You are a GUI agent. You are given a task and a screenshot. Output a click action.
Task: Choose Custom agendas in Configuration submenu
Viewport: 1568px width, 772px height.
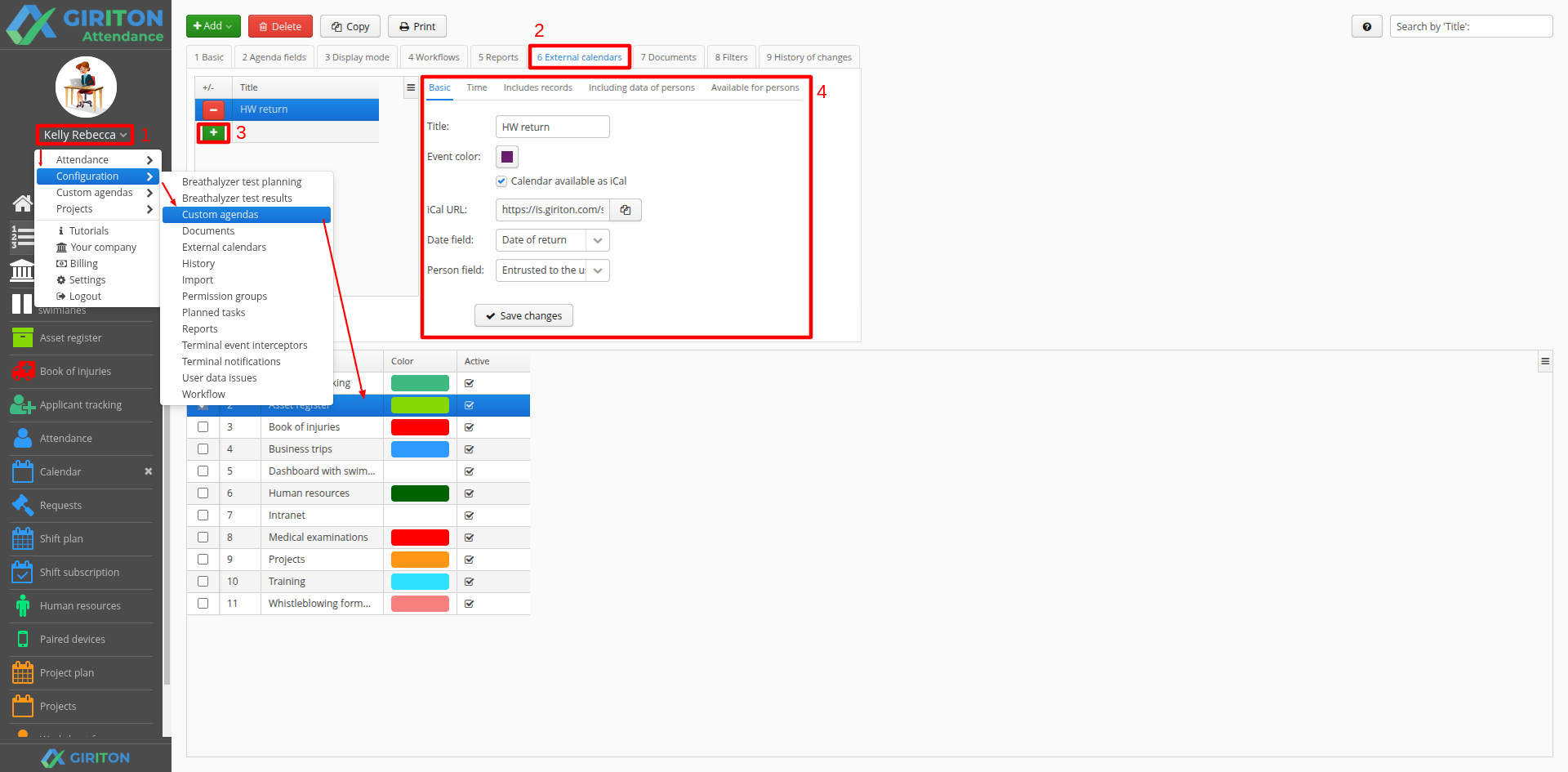[247, 215]
